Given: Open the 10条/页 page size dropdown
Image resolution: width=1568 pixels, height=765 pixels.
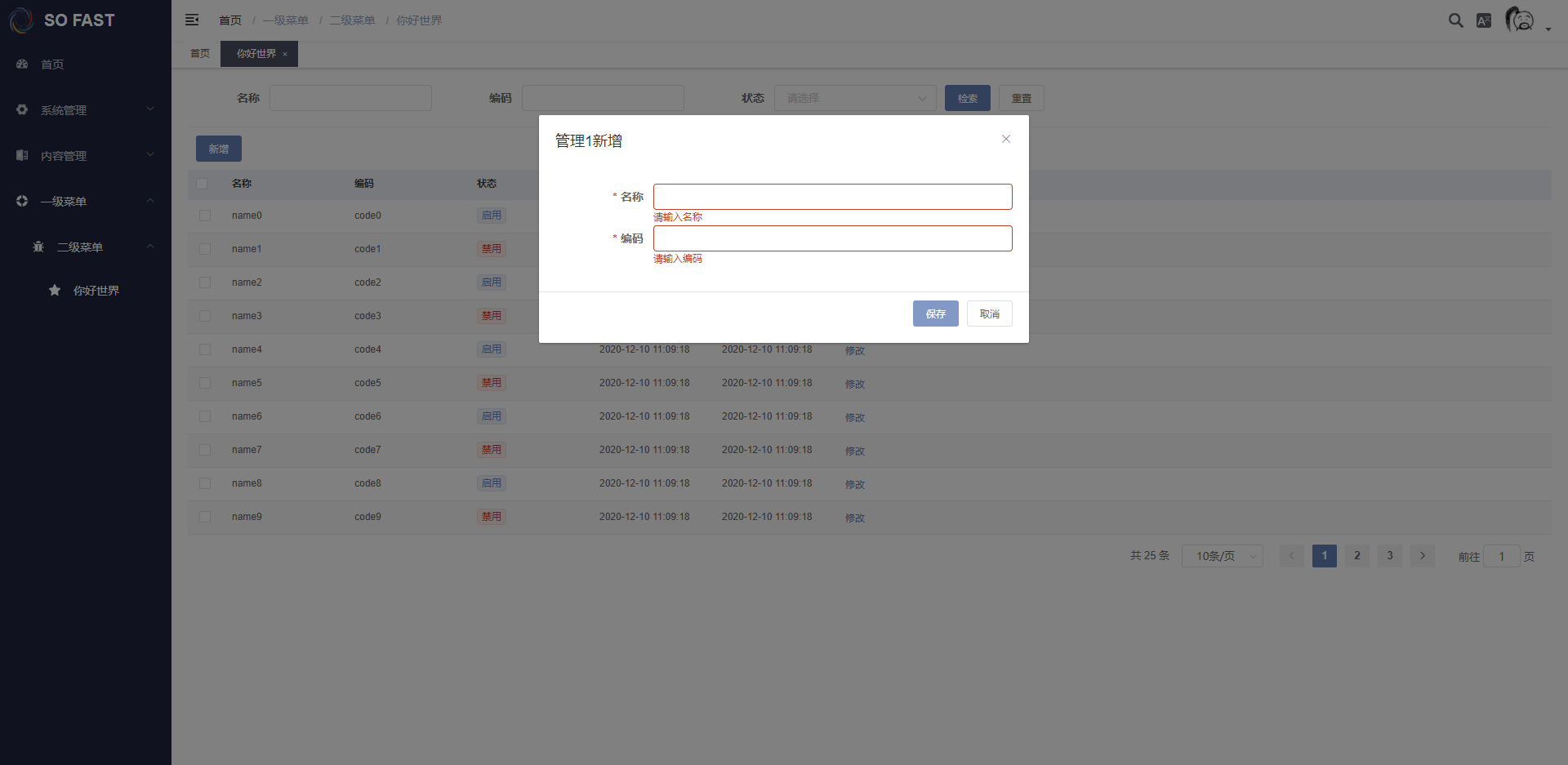Looking at the screenshot, I should click(1222, 556).
